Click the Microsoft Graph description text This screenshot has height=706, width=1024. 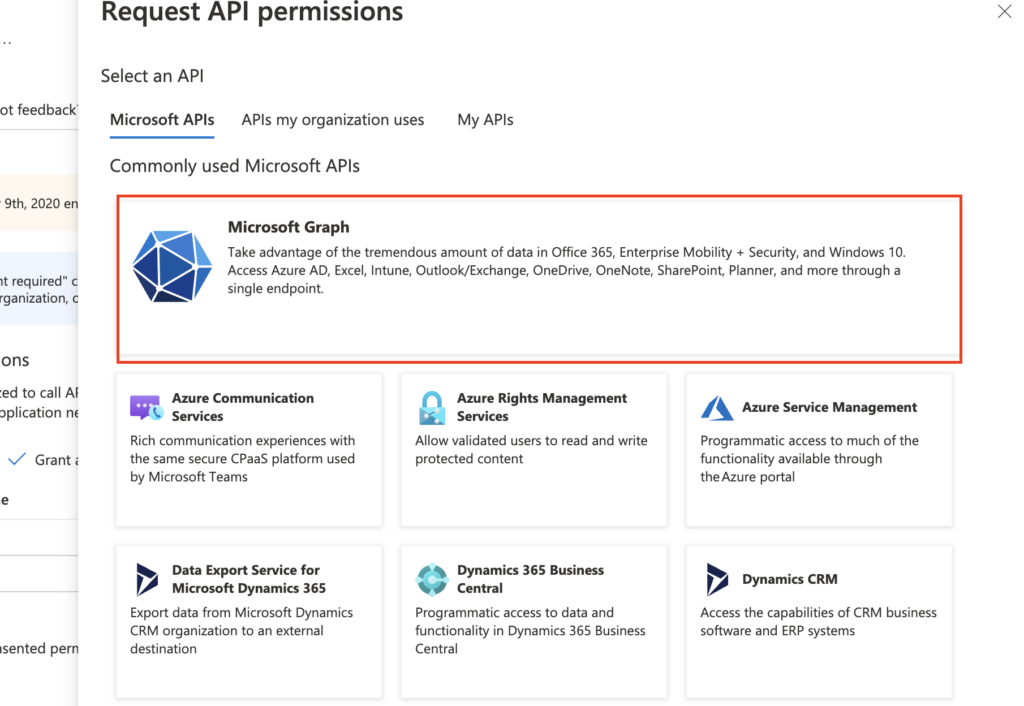[566, 270]
